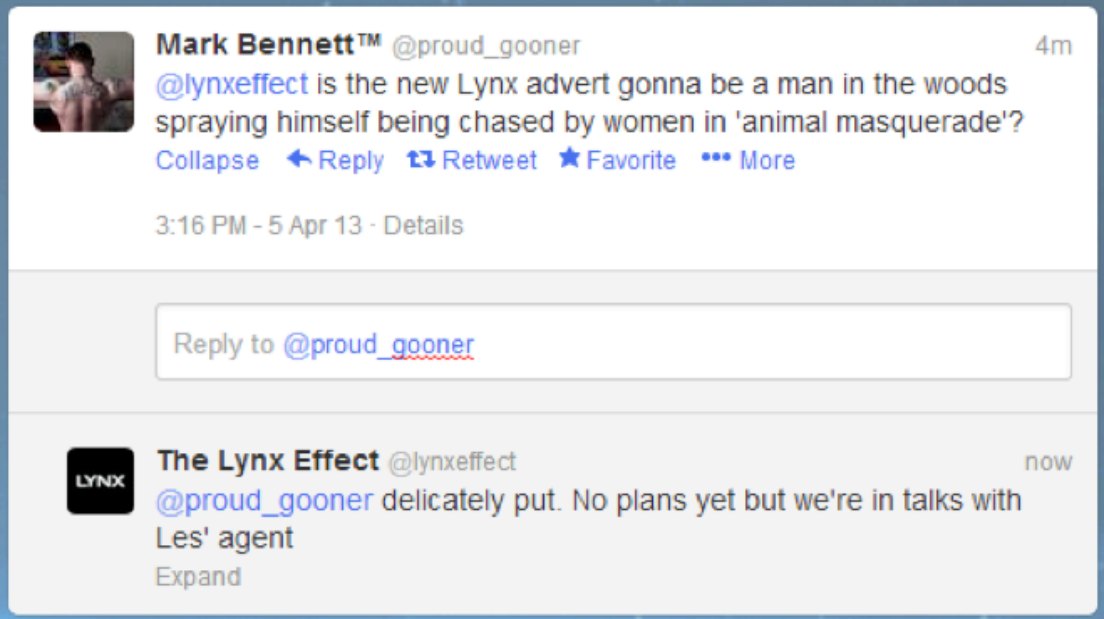Open the tweet Details link
Viewport: 1104px width, 619px height.
coord(423,225)
